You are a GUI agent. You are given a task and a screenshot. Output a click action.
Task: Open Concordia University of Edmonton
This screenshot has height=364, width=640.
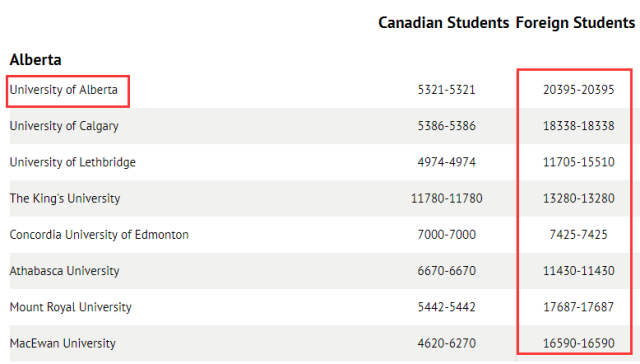(99, 235)
